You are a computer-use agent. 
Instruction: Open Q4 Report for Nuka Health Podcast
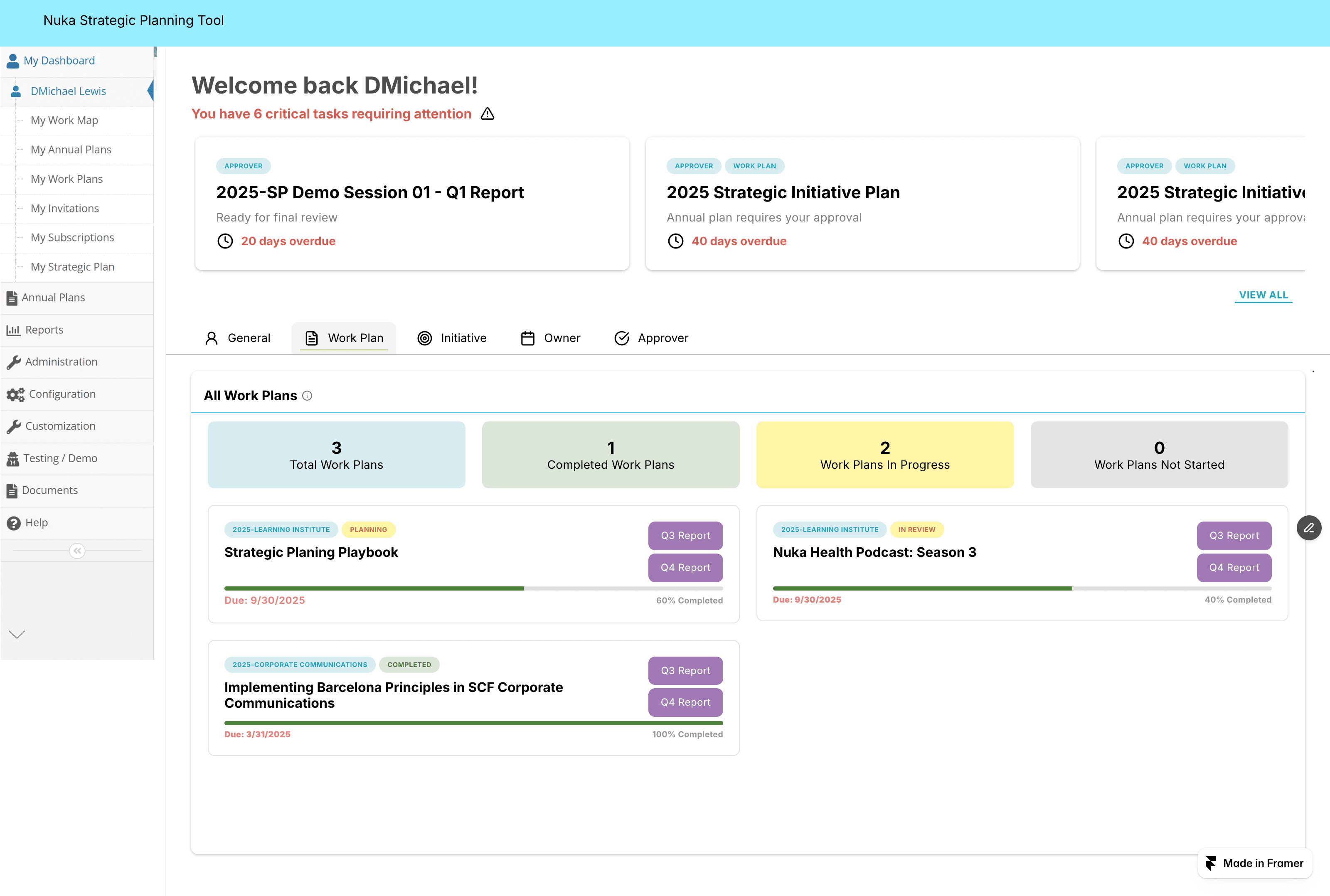(x=1234, y=567)
